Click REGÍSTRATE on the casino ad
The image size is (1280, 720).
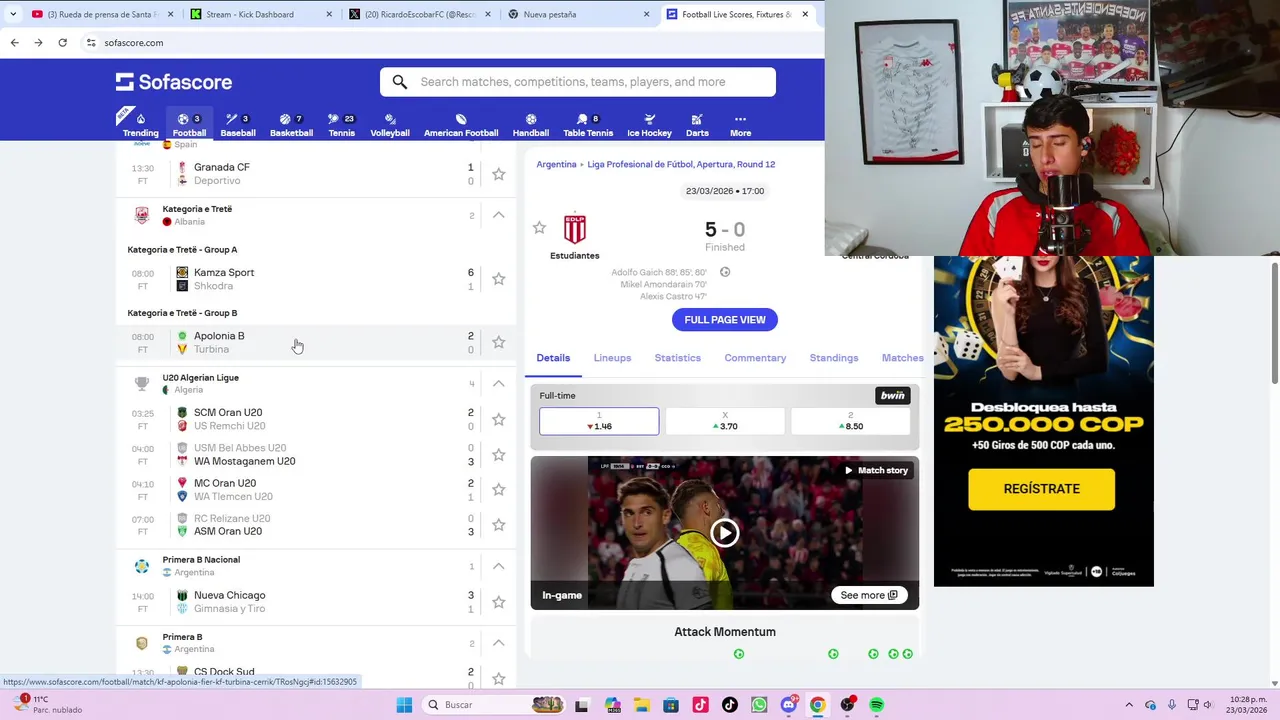pyautogui.click(x=1041, y=489)
